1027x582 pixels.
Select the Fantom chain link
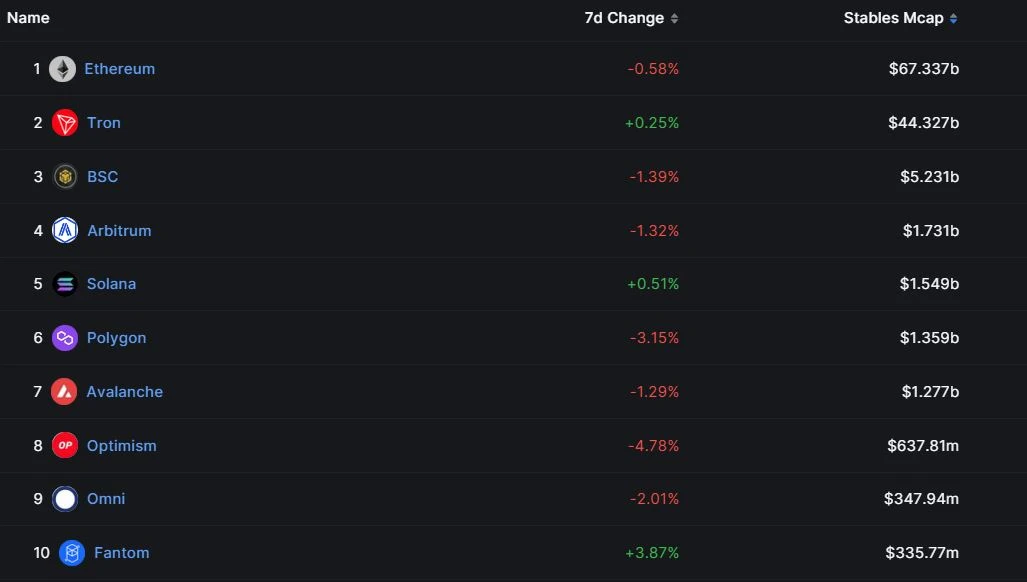[x=121, y=553]
